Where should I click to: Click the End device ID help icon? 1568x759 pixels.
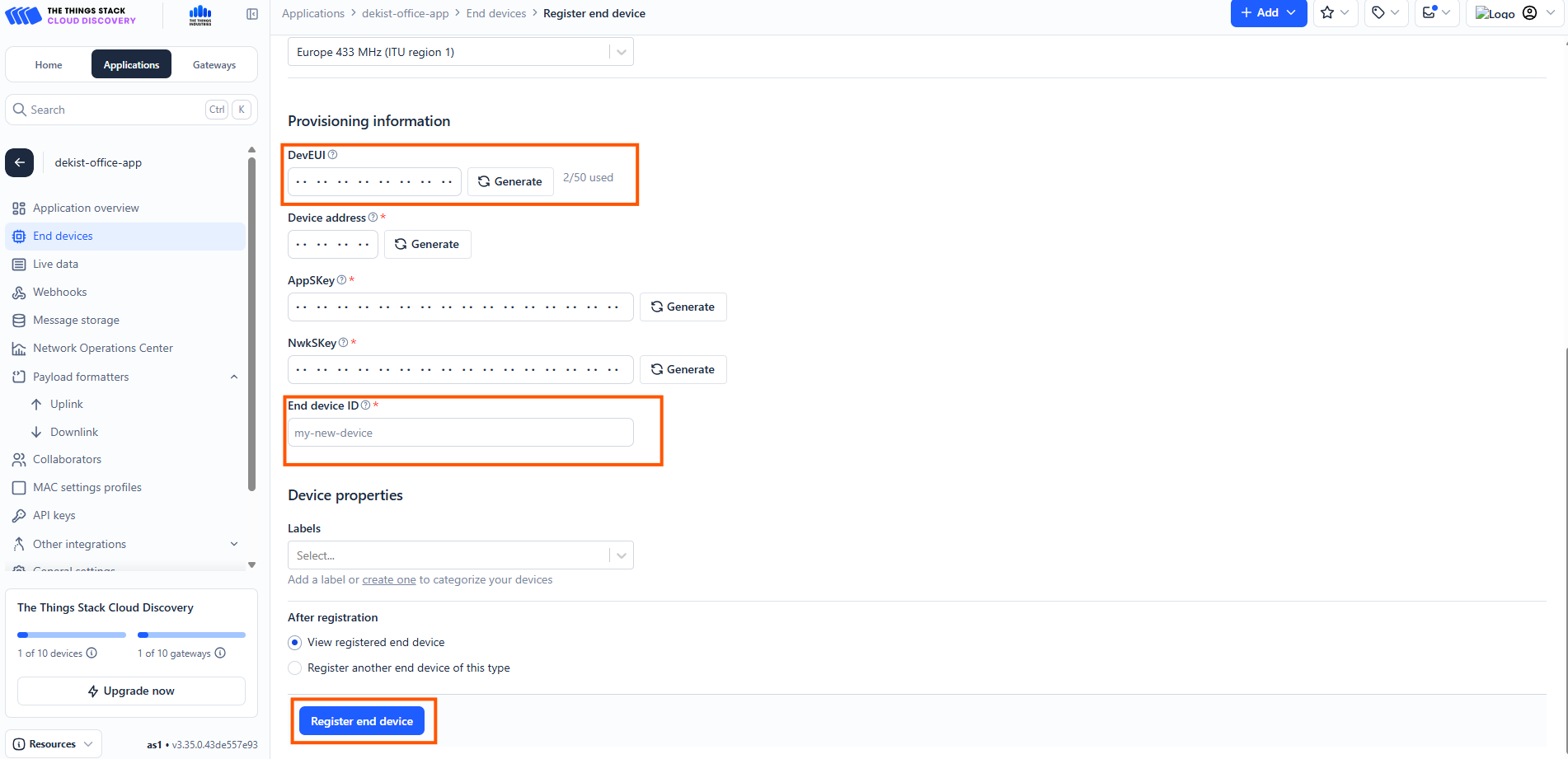365,405
